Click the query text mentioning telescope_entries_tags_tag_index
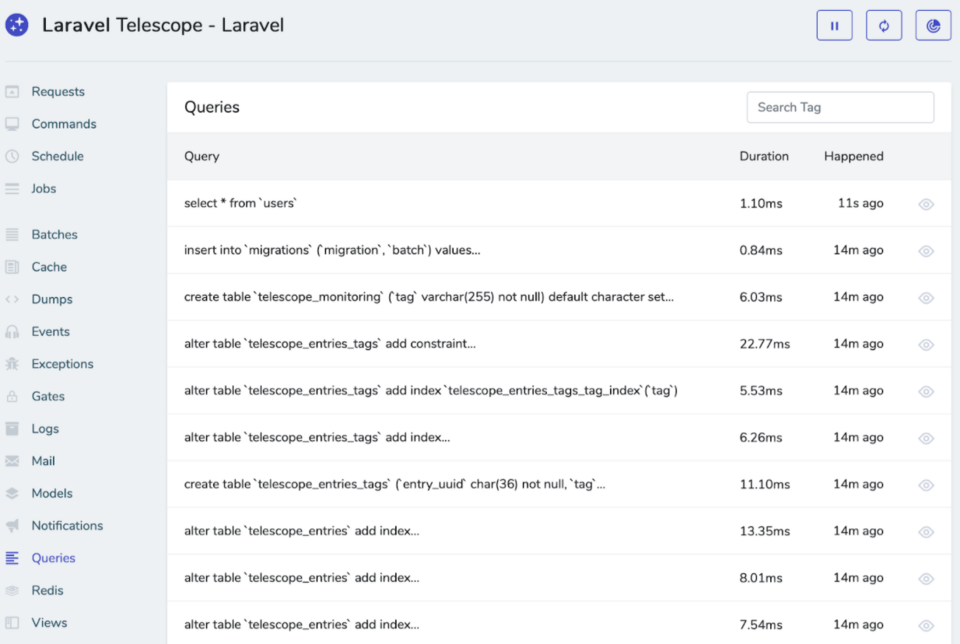The height and width of the screenshot is (644, 960). [431, 391]
